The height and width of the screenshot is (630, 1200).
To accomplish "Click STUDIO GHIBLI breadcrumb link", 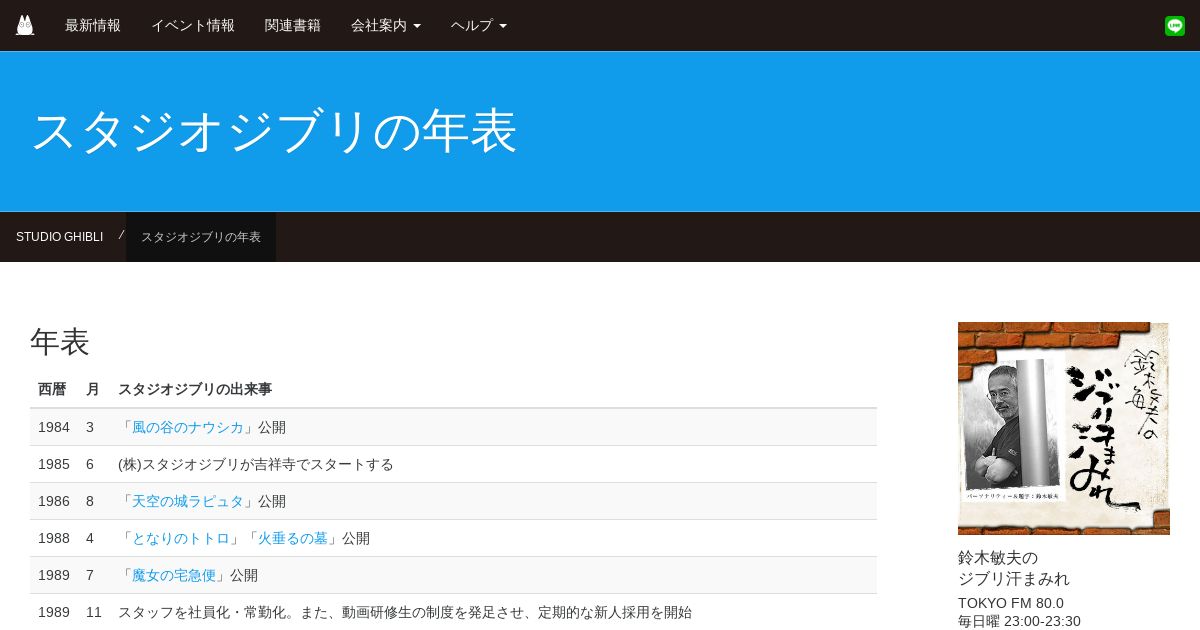I will pos(59,237).
